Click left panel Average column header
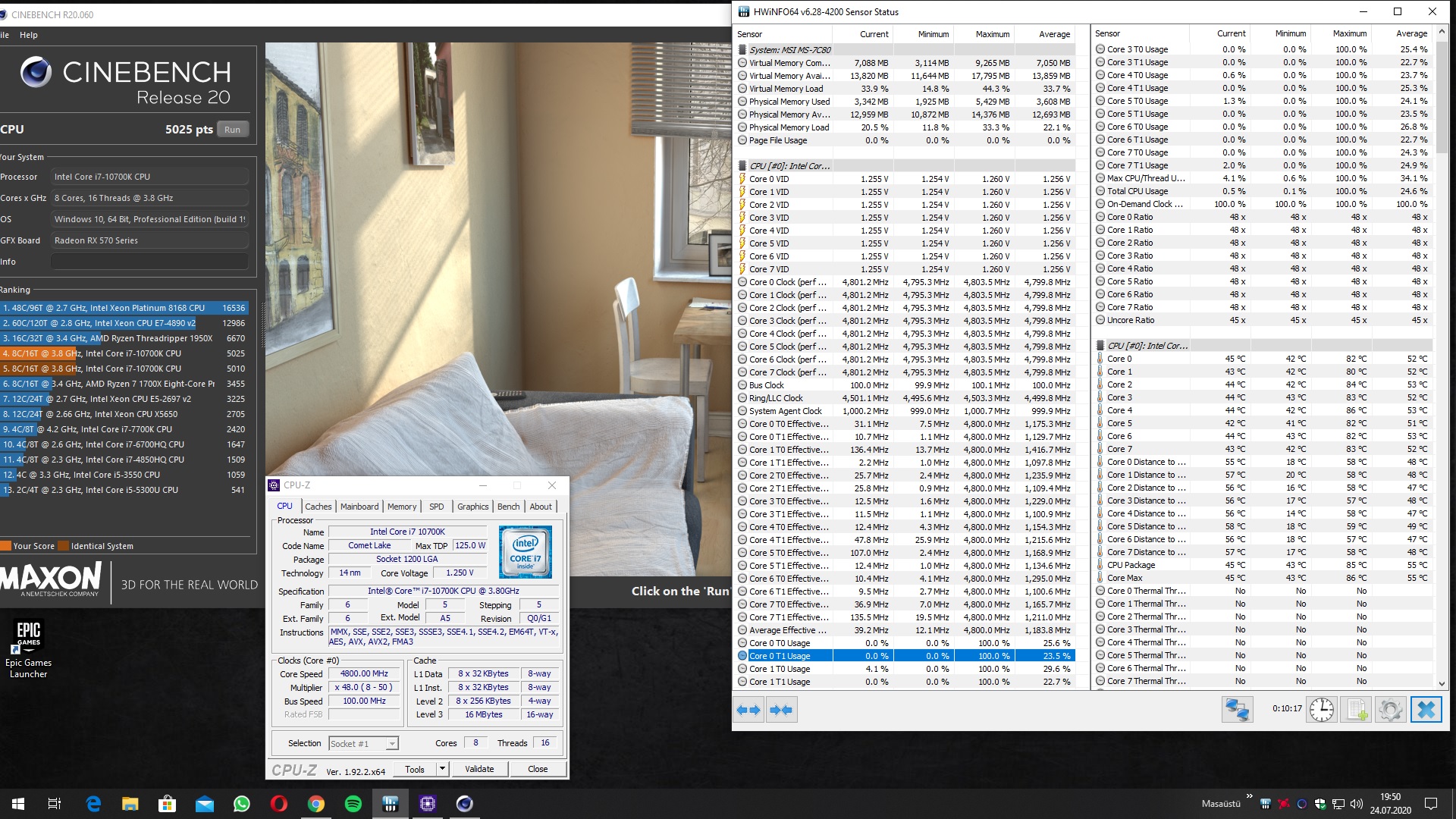Image resolution: width=1456 pixels, height=819 pixels. (1044, 34)
